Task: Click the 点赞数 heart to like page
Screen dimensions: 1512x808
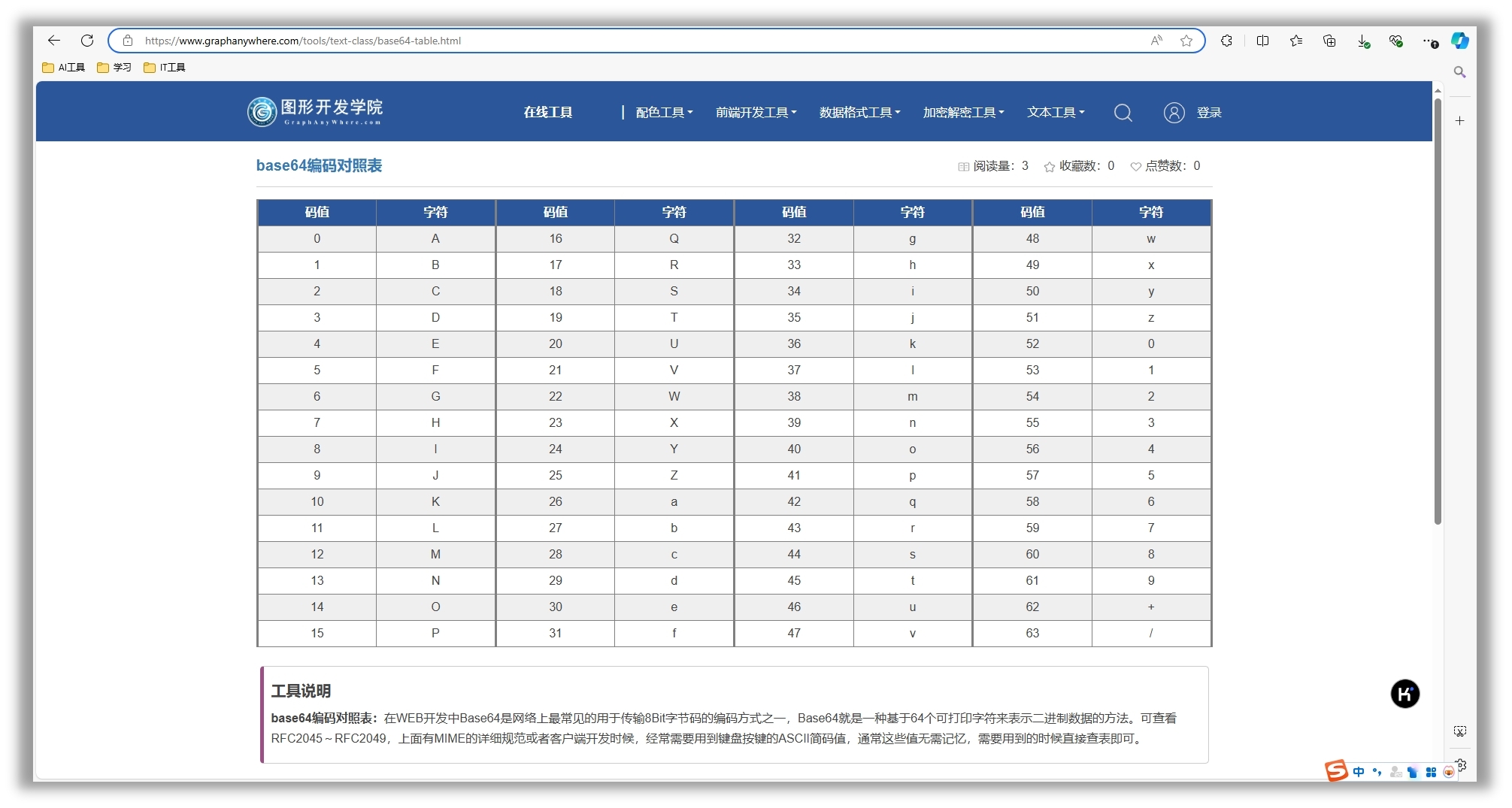Action: coord(1135,167)
